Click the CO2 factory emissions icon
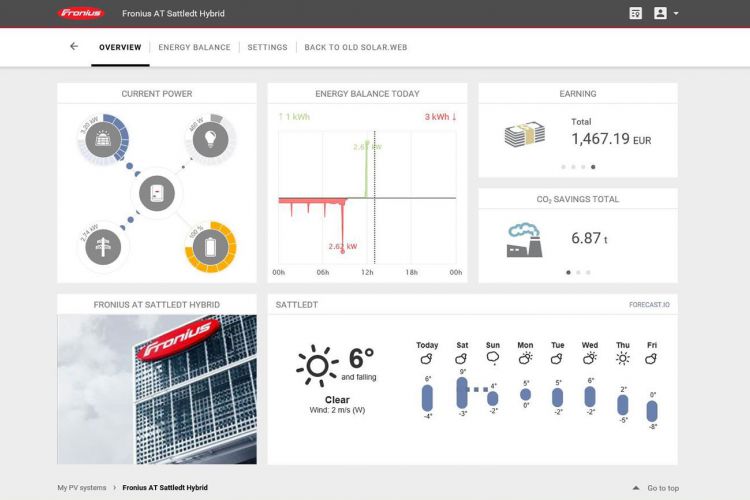750x500 pixels. coord(524,239)
